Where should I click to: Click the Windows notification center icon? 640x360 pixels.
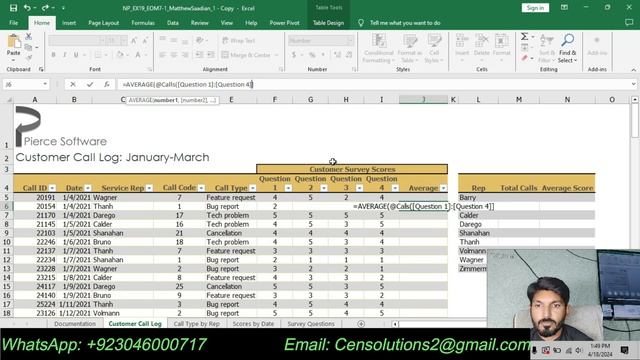(624, 350)
